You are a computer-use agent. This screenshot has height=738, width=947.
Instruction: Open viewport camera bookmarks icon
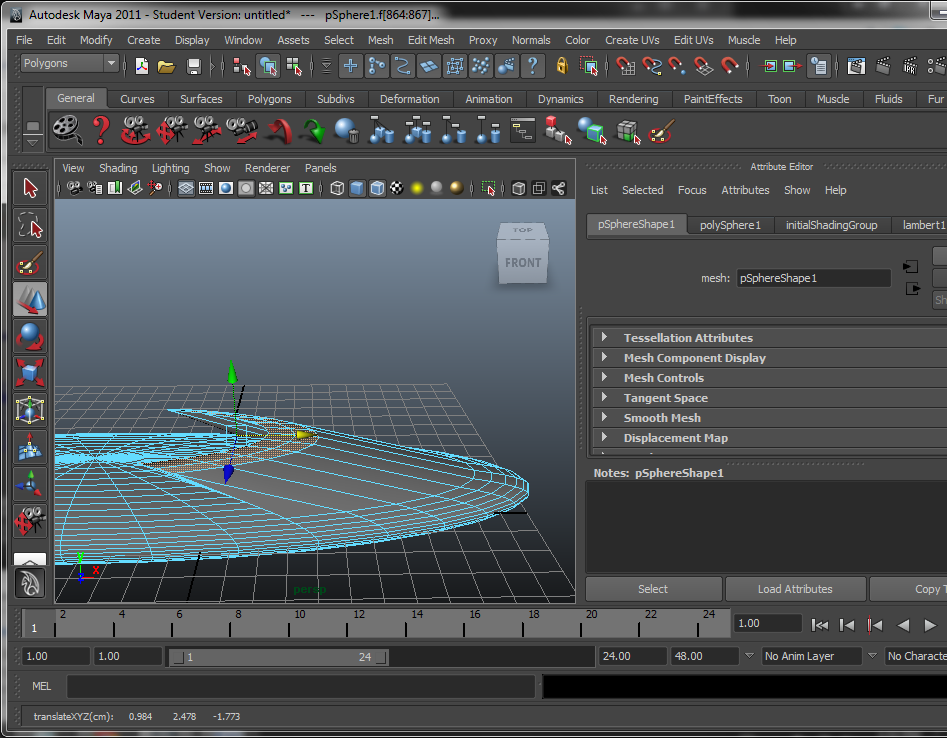[x=115, y=188]
